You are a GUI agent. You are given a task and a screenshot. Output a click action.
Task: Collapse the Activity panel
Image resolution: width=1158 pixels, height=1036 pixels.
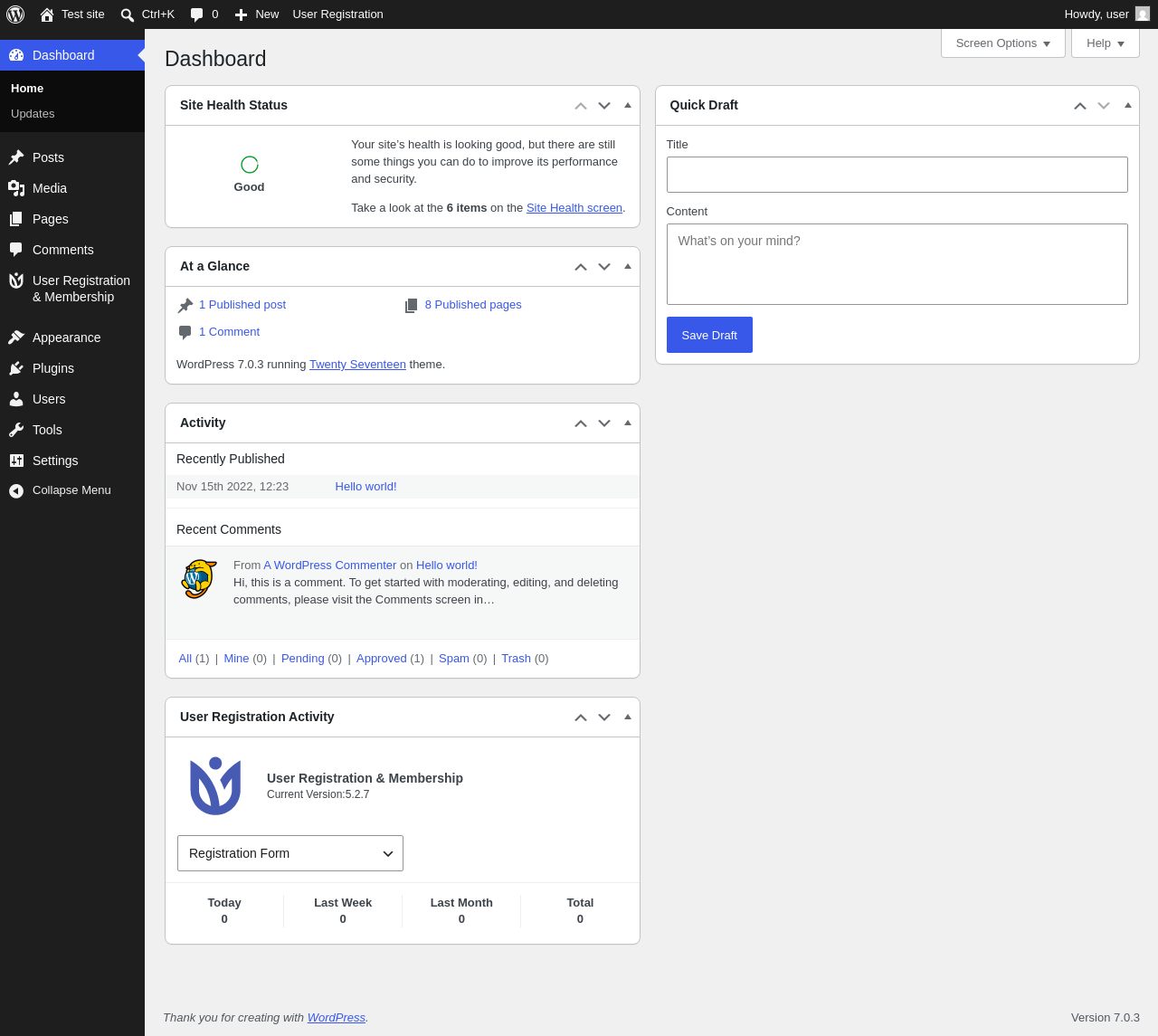pos(628,423)
